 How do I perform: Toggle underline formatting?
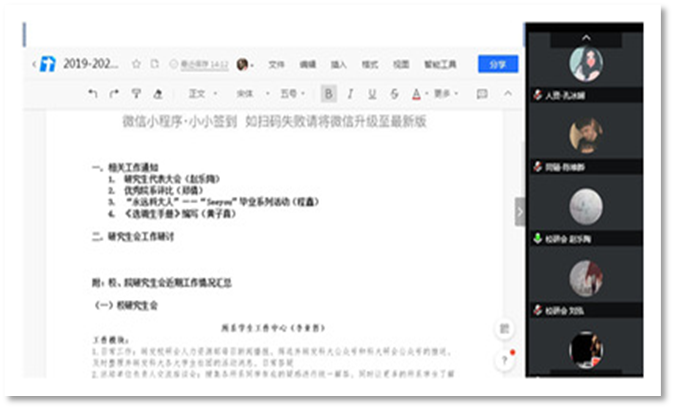pyautogui.click(x=371, y=94)
